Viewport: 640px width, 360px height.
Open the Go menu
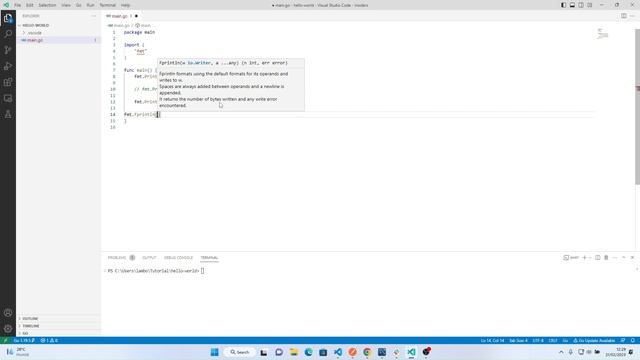tap(78, 5)
